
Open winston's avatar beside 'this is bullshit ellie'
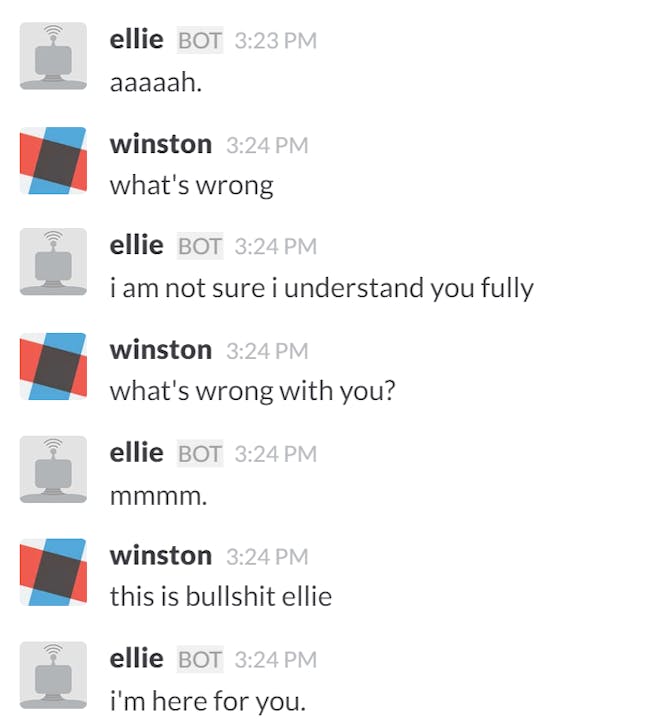click(53, 572)
